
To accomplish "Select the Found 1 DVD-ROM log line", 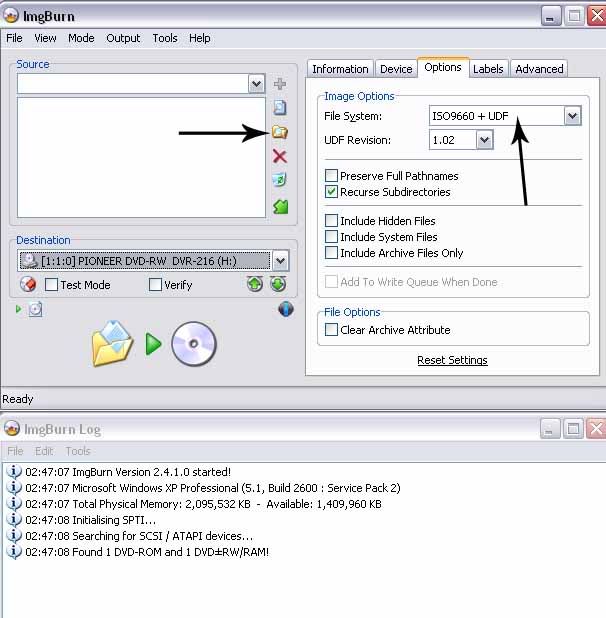I will (147, 552).
